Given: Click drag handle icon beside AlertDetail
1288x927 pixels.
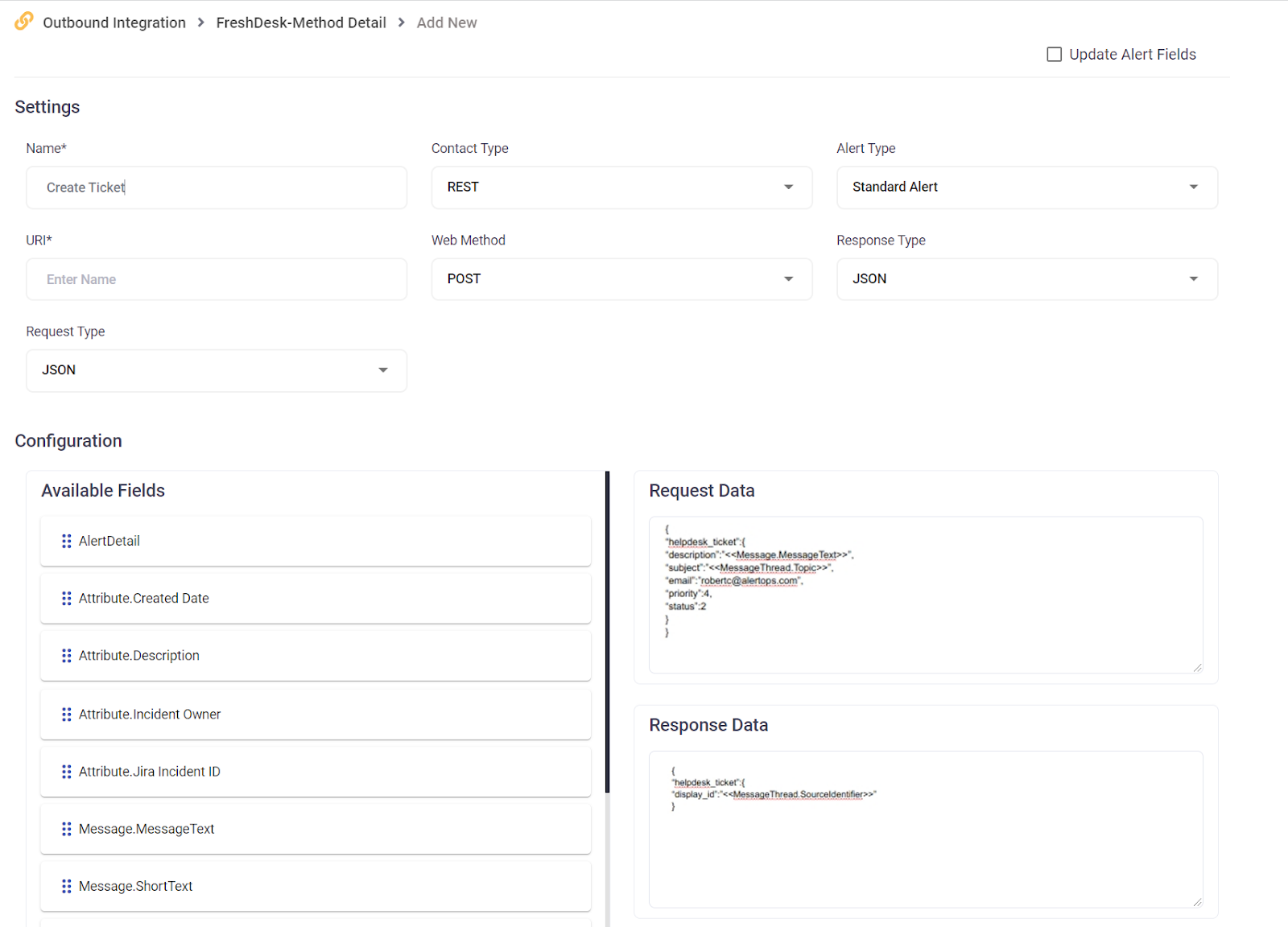Looking at the screenshot, I should (67, 542).
